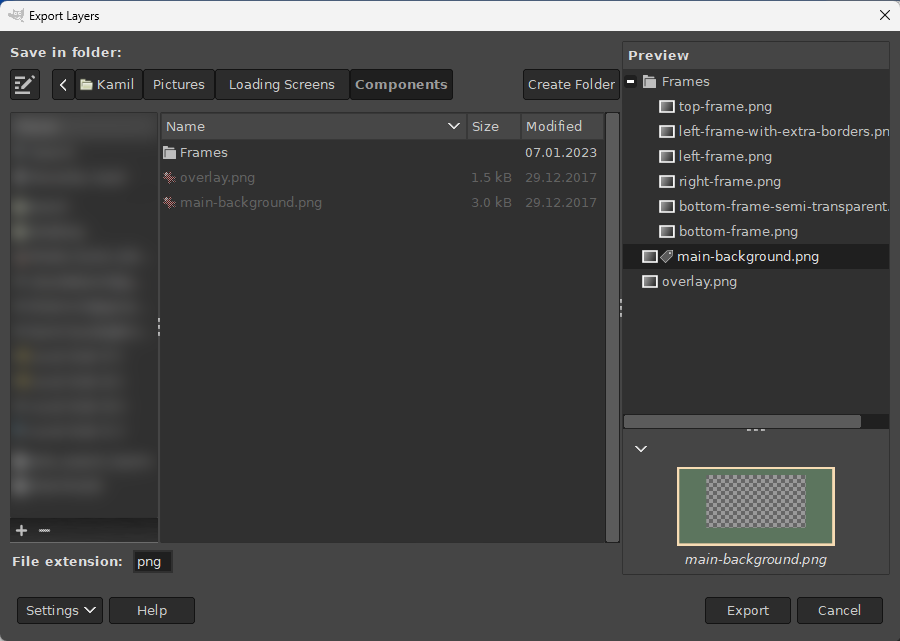The height and width of the screenshot is (641, 900).
Task: Click the layer icon beside top-frame.png
Action: 667,107
